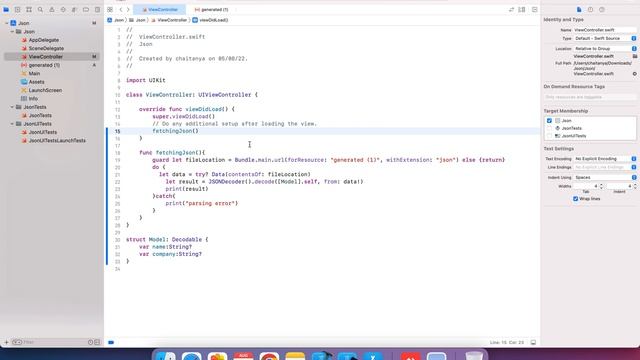Click the Line 15 Col status text
The height and width of the screenshot is (360, 640).
[507, 342]
